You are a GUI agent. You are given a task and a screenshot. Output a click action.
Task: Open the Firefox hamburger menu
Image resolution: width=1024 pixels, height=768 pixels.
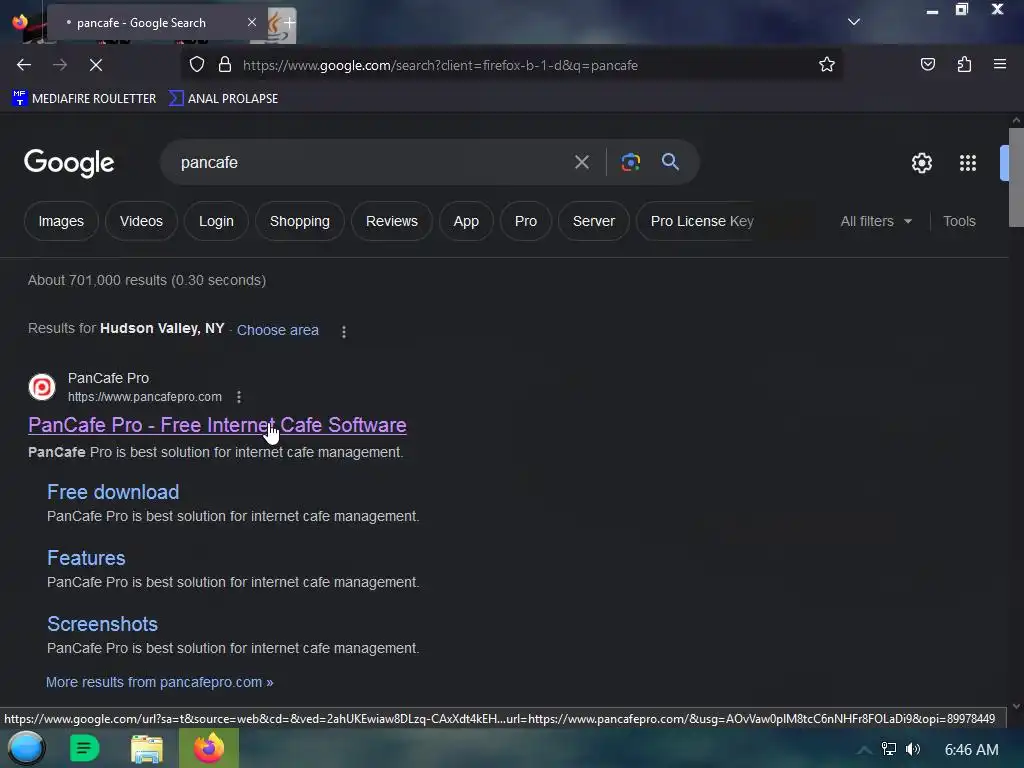point(1000,65)
